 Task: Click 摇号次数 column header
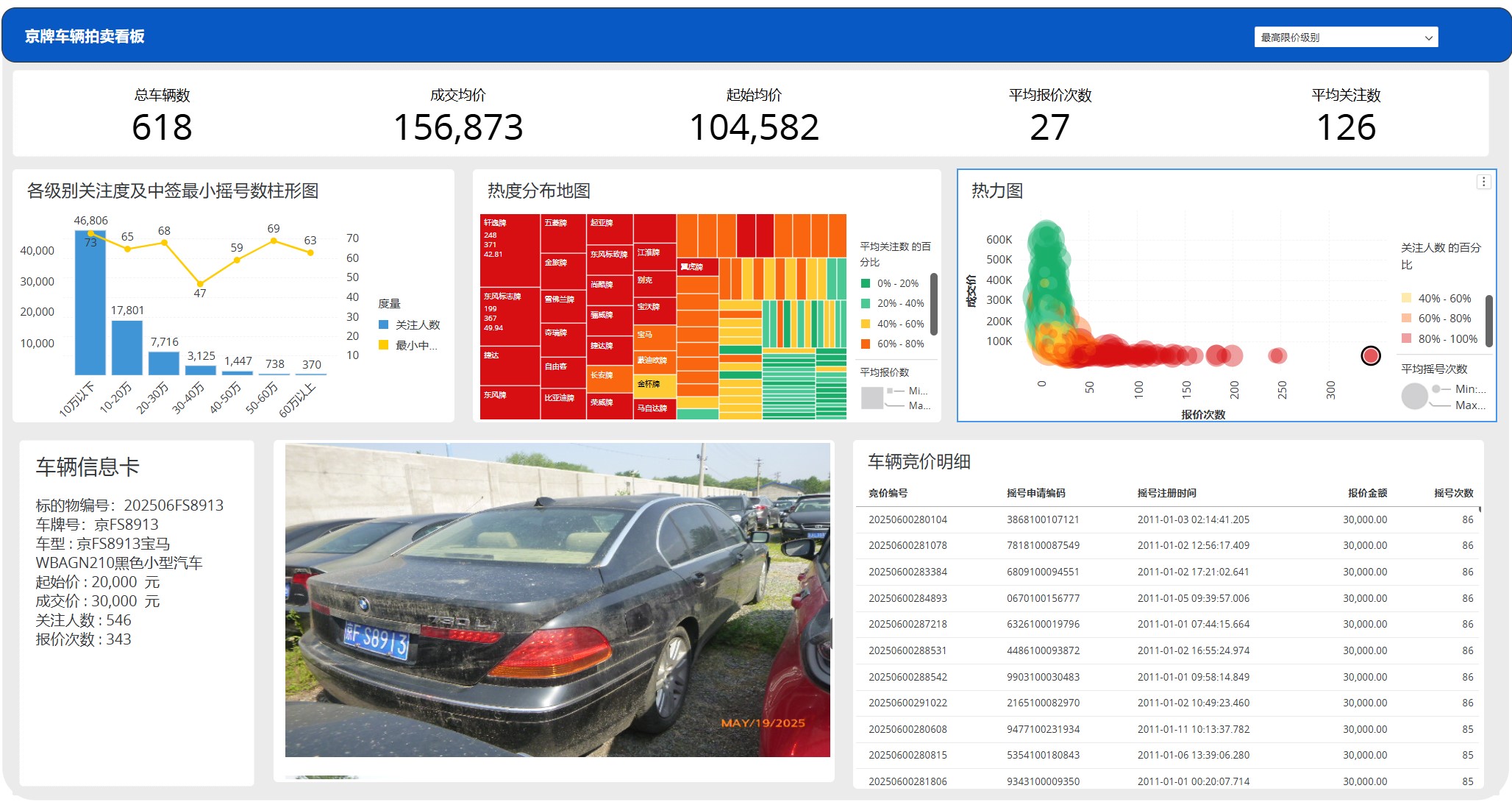pyautogui.click(x=1452, y=493)
